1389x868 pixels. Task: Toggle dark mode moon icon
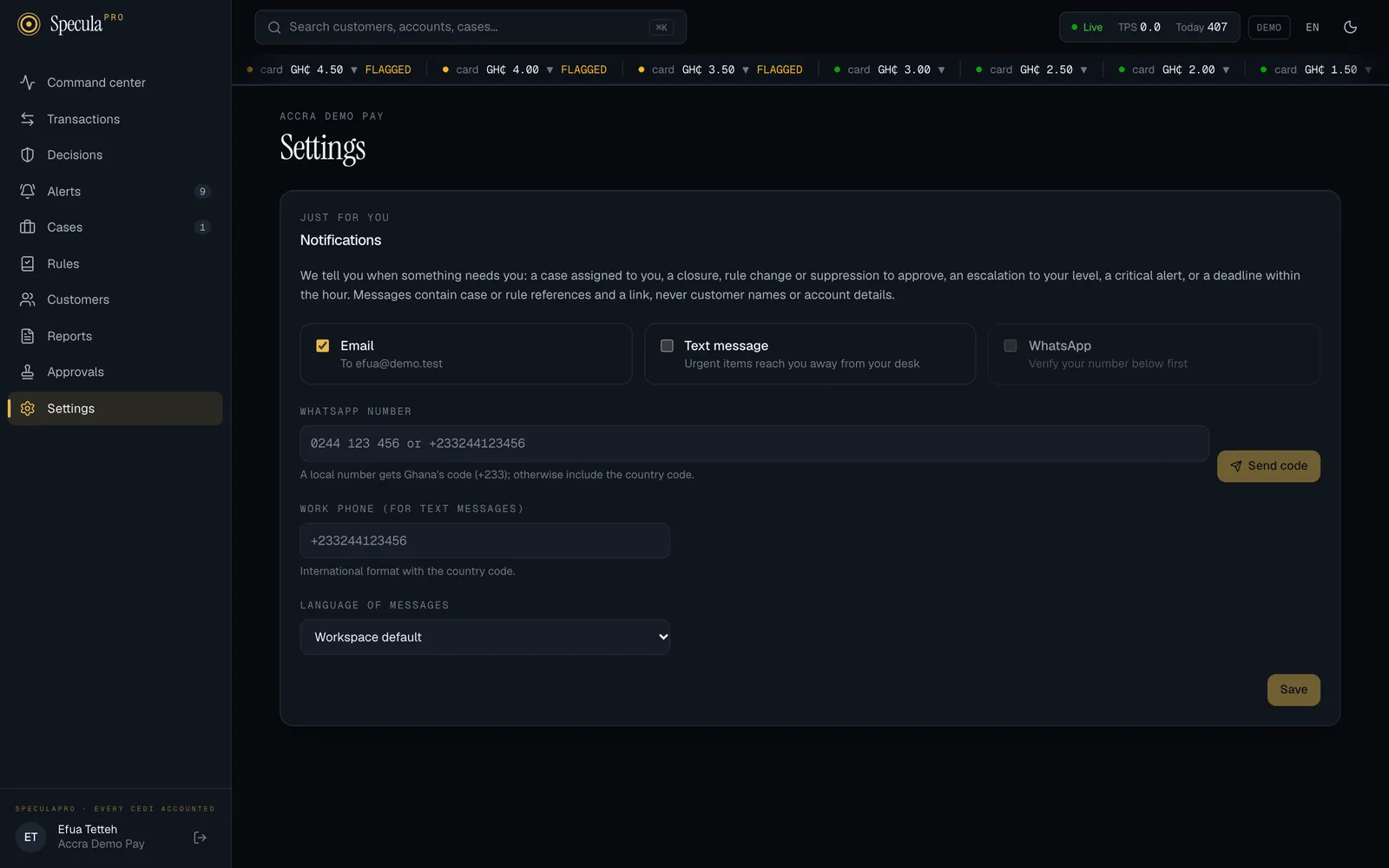(1350, 27)
